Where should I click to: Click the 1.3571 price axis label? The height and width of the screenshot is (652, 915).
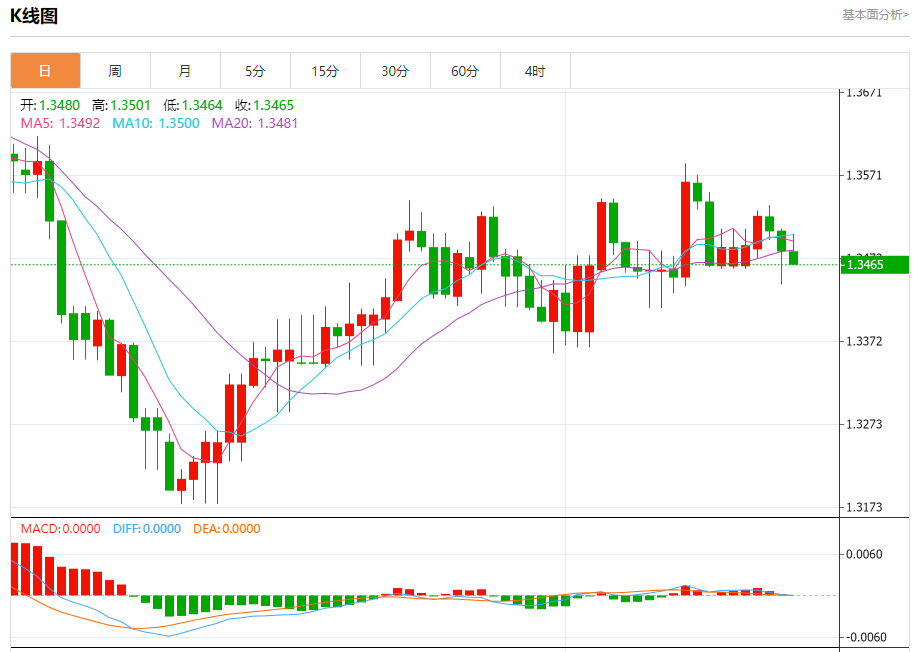click(864, 175)
